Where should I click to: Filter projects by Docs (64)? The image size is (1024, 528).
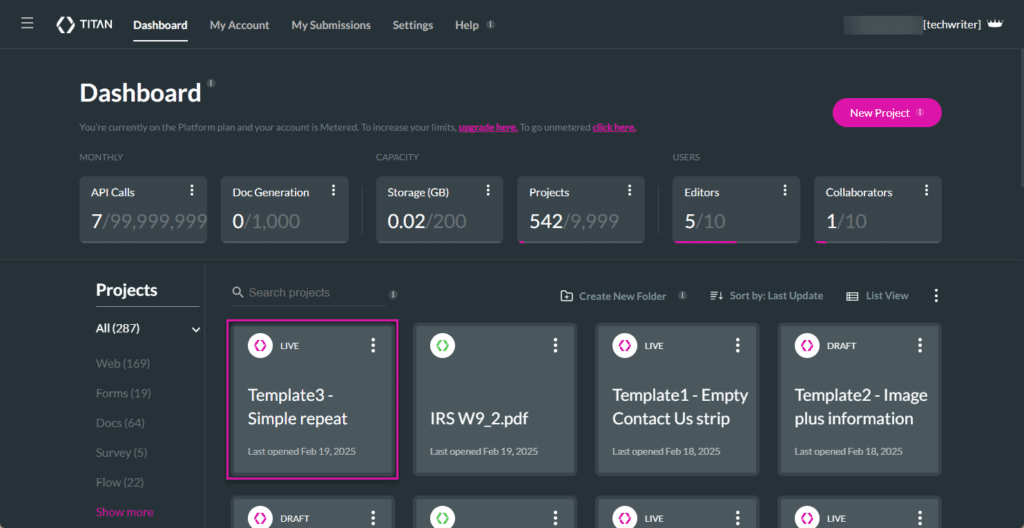(x=120, y=423)
